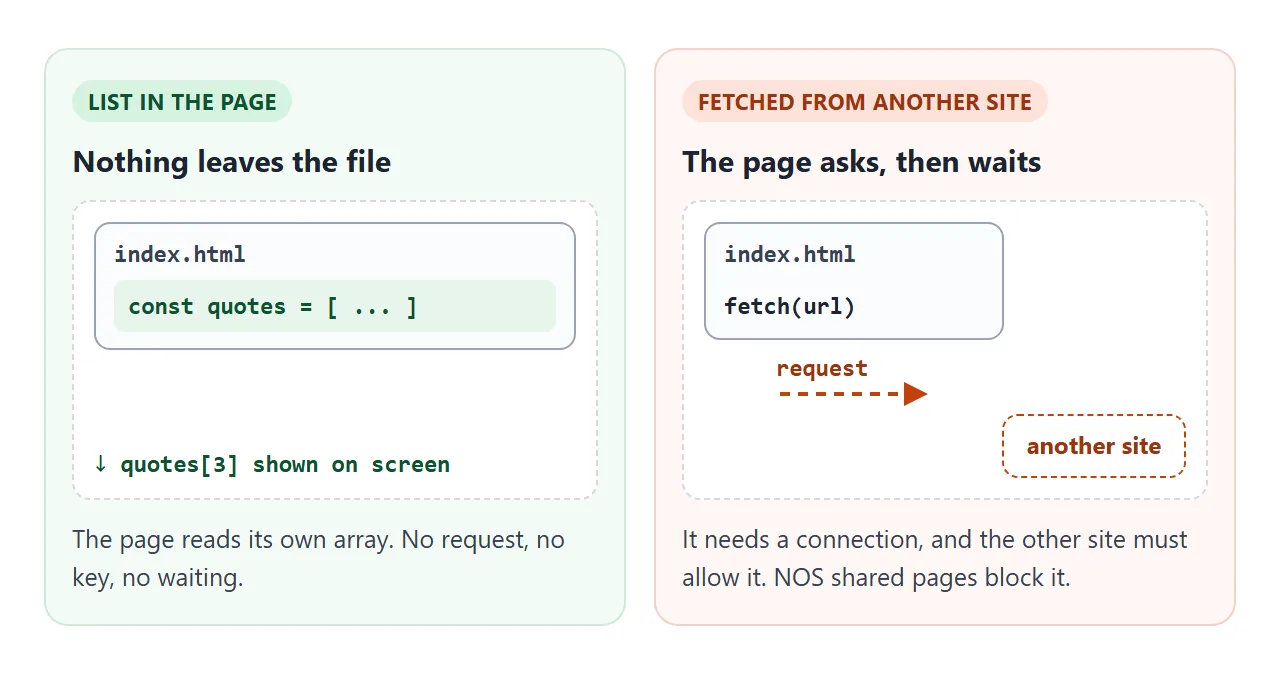
Task: Select the heading Nothing leaves the file
Action: [x=232, y=162]
